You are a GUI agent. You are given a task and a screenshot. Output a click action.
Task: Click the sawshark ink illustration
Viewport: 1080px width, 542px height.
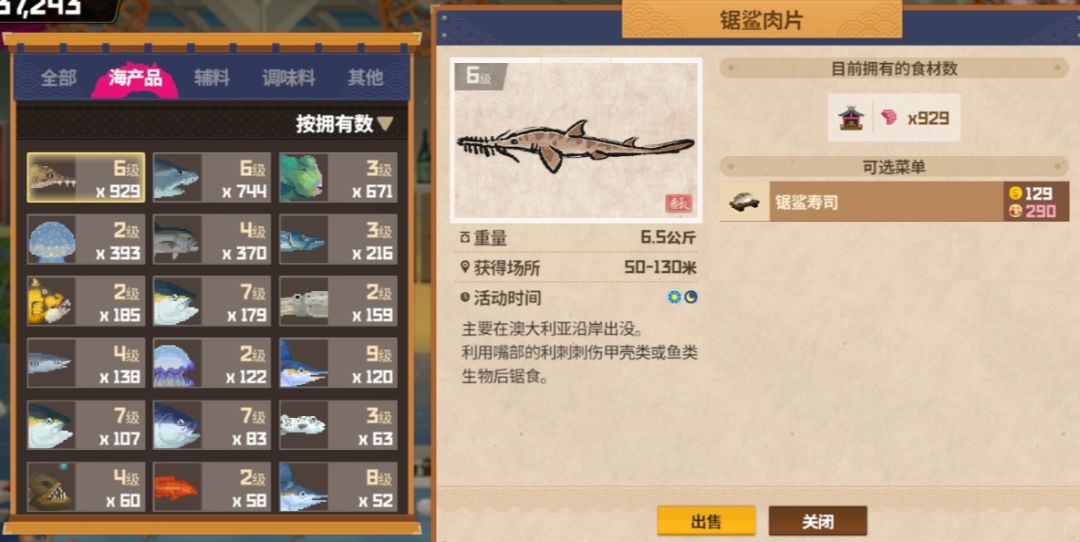[x=576, y=140]
